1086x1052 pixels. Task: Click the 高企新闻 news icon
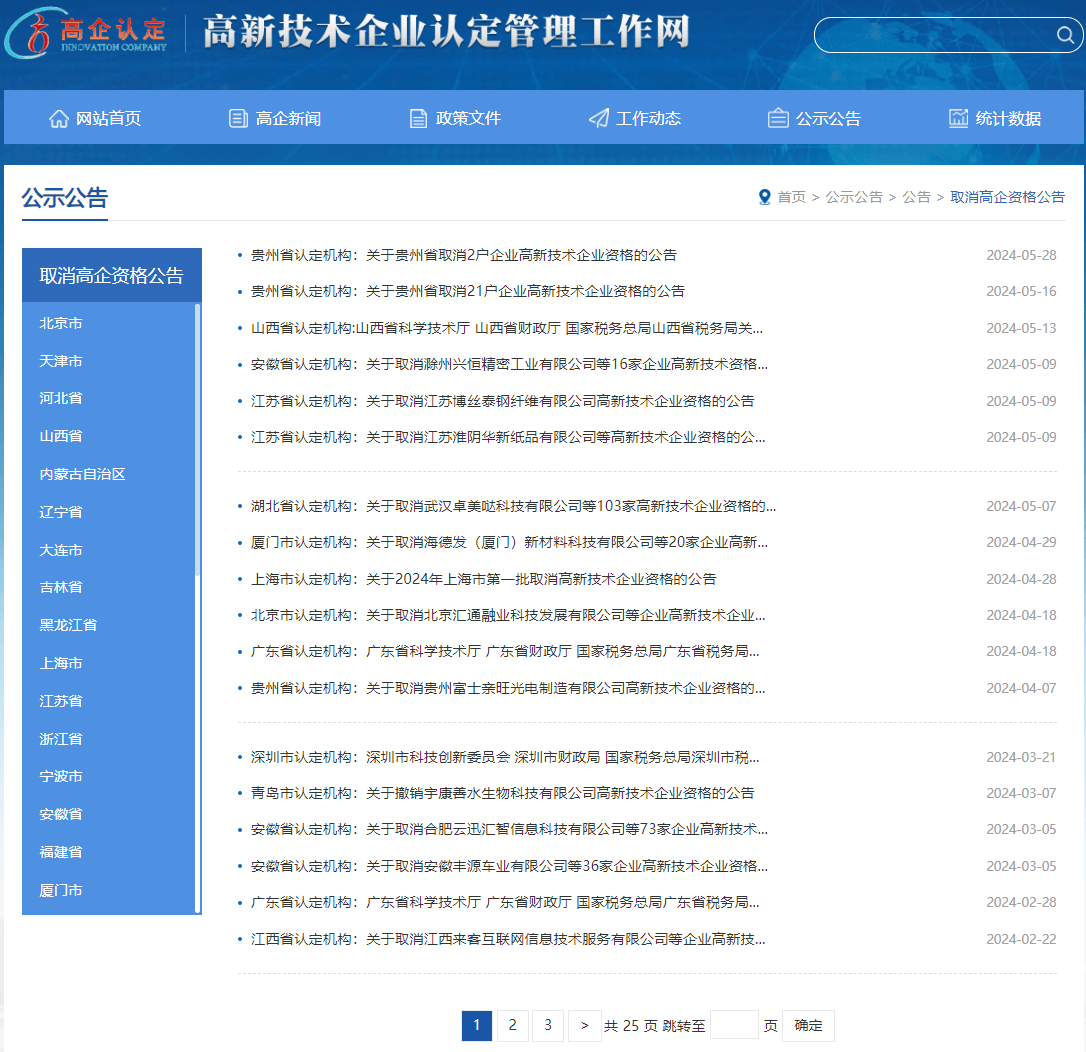click(x=238, y=117)
